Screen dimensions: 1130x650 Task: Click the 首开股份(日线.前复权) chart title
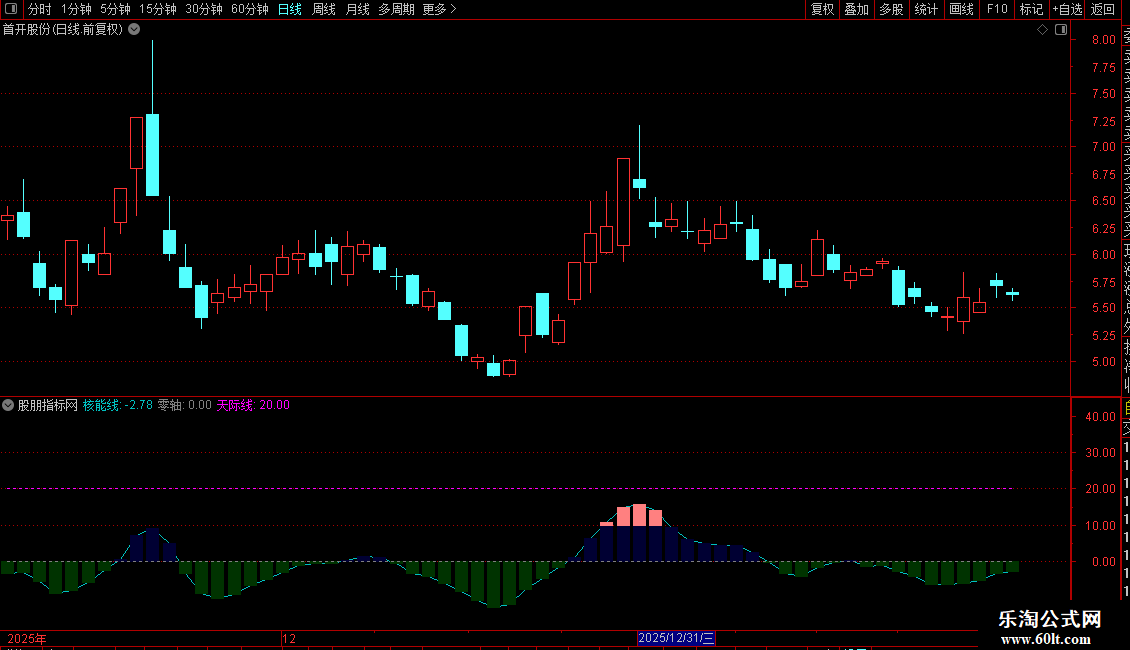(x=63, y=30)
